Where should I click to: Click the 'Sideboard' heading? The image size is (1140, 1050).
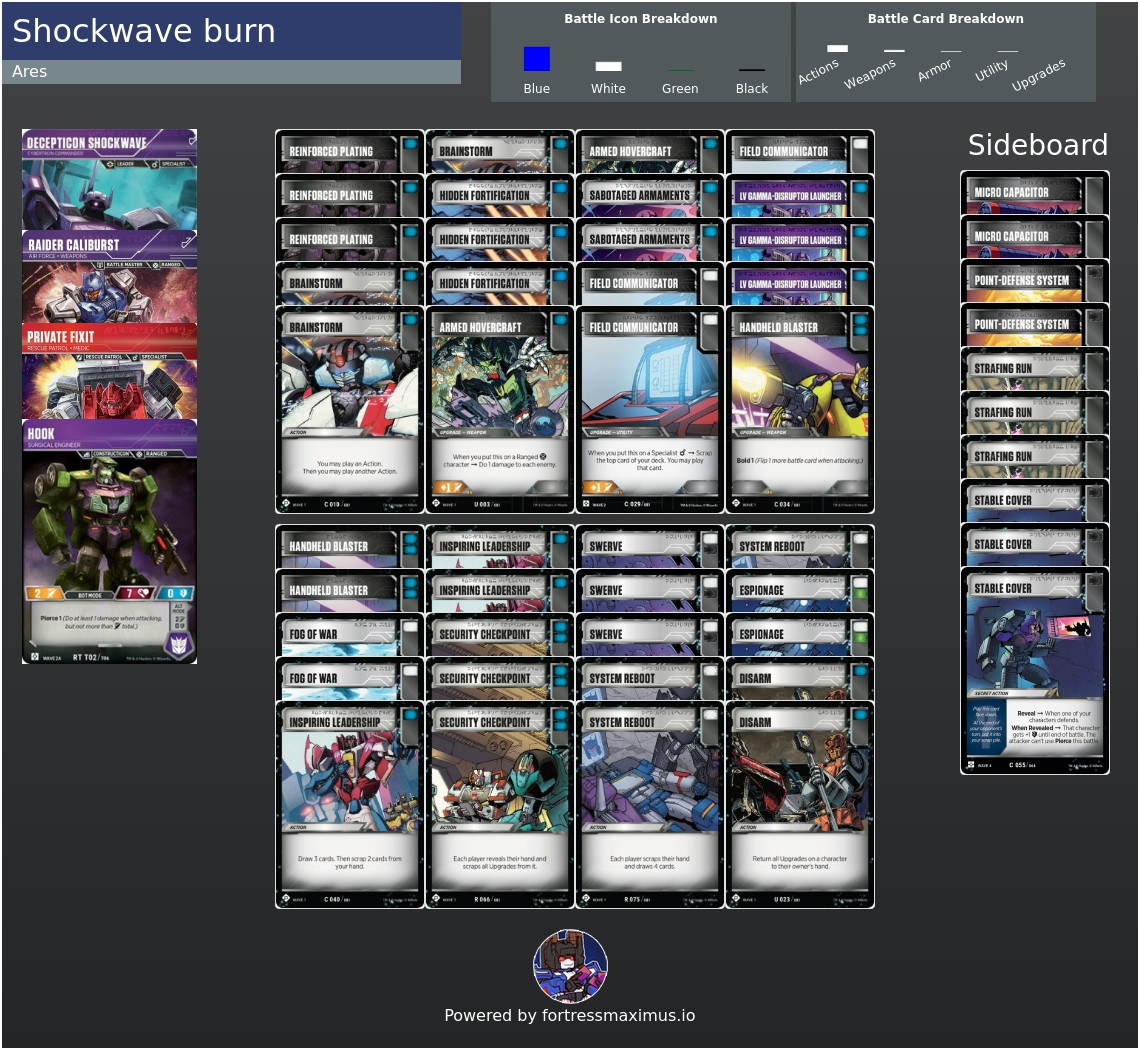[x=1037, y=145]
